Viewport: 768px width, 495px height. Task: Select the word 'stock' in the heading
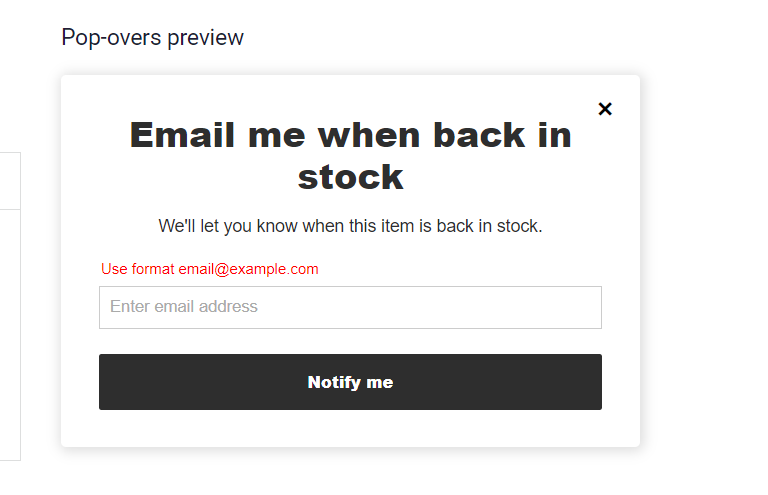point(350,177)
